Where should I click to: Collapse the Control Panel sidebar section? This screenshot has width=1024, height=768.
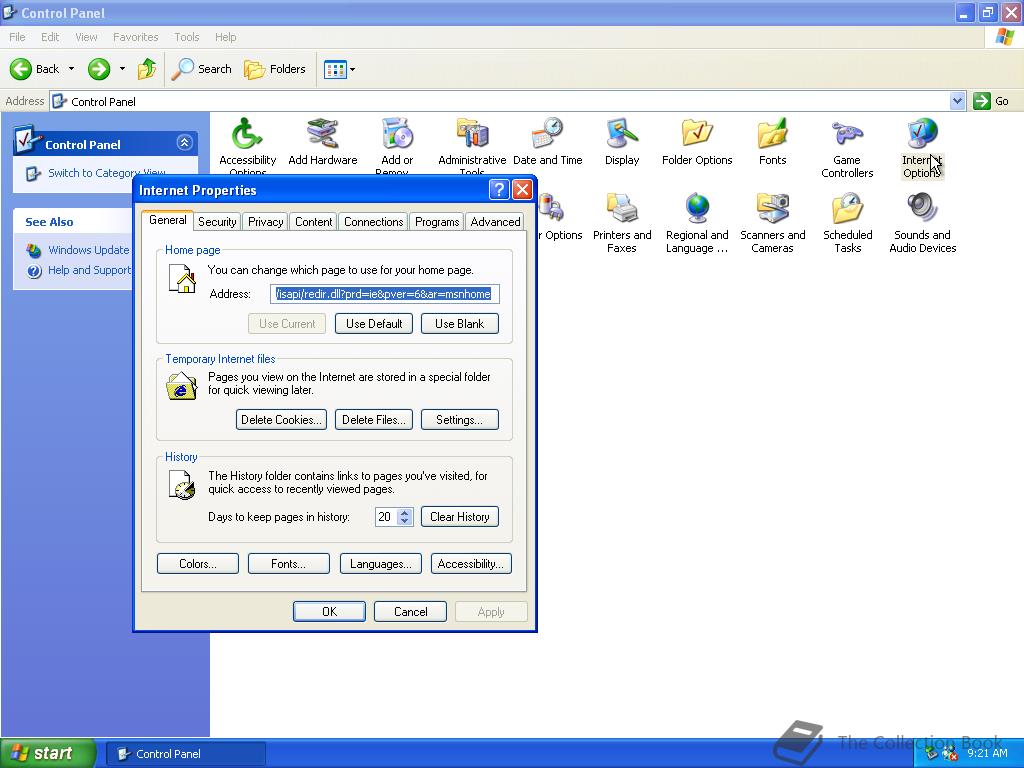point(184,142)
